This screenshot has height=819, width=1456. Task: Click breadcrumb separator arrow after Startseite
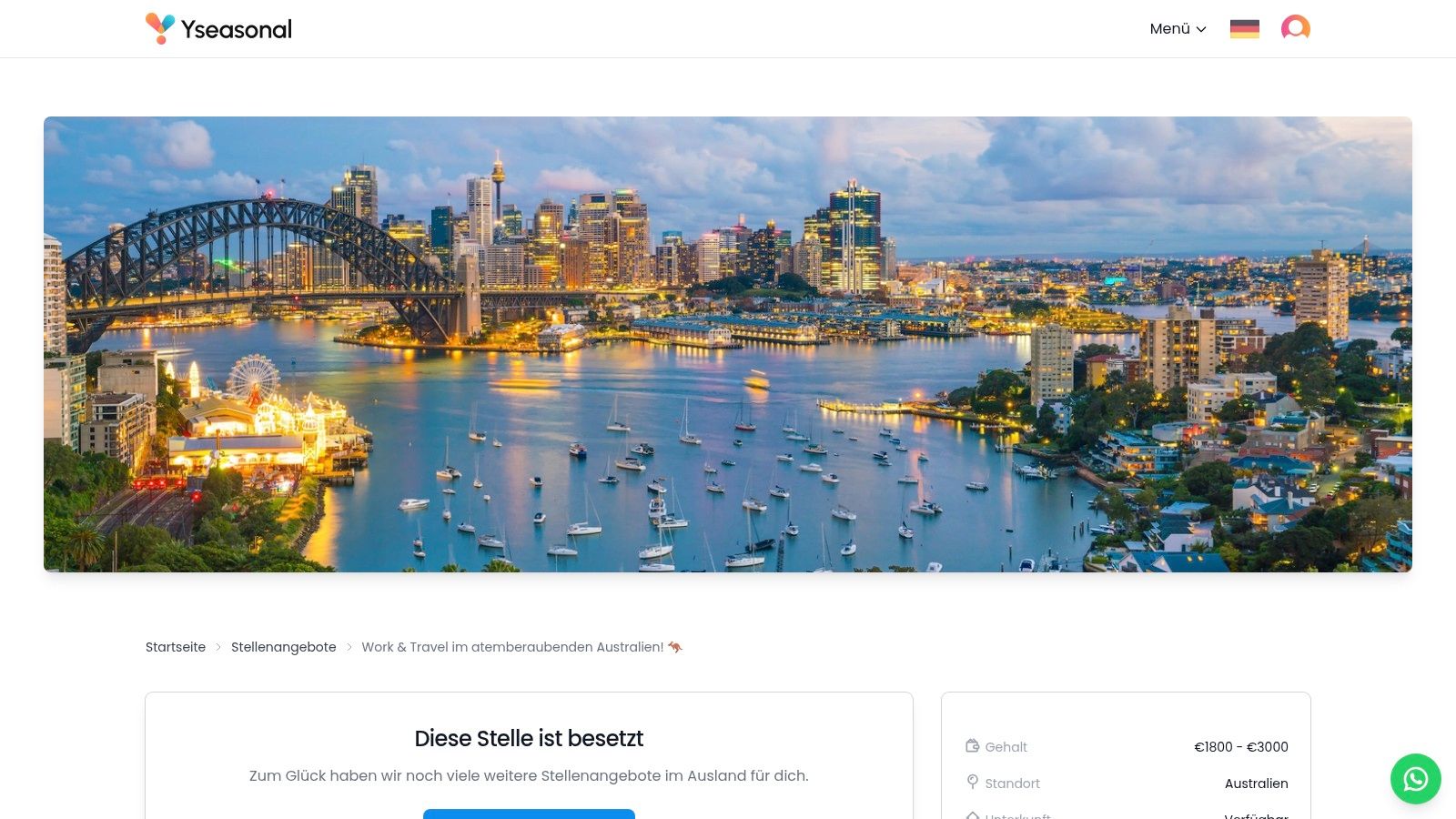[x=218, y=648]
